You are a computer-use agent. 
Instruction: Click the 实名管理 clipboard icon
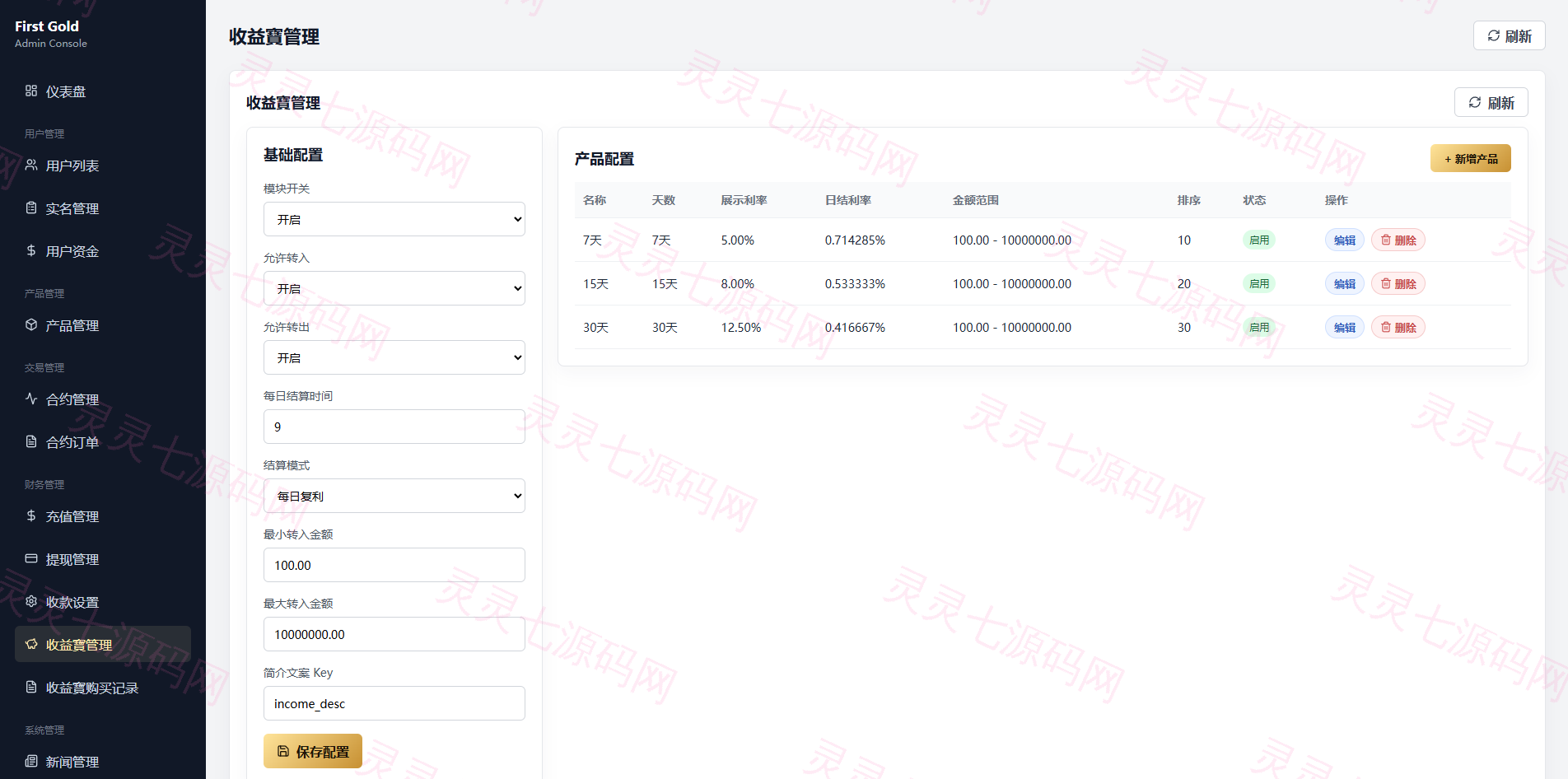click(x=31, y=208)
